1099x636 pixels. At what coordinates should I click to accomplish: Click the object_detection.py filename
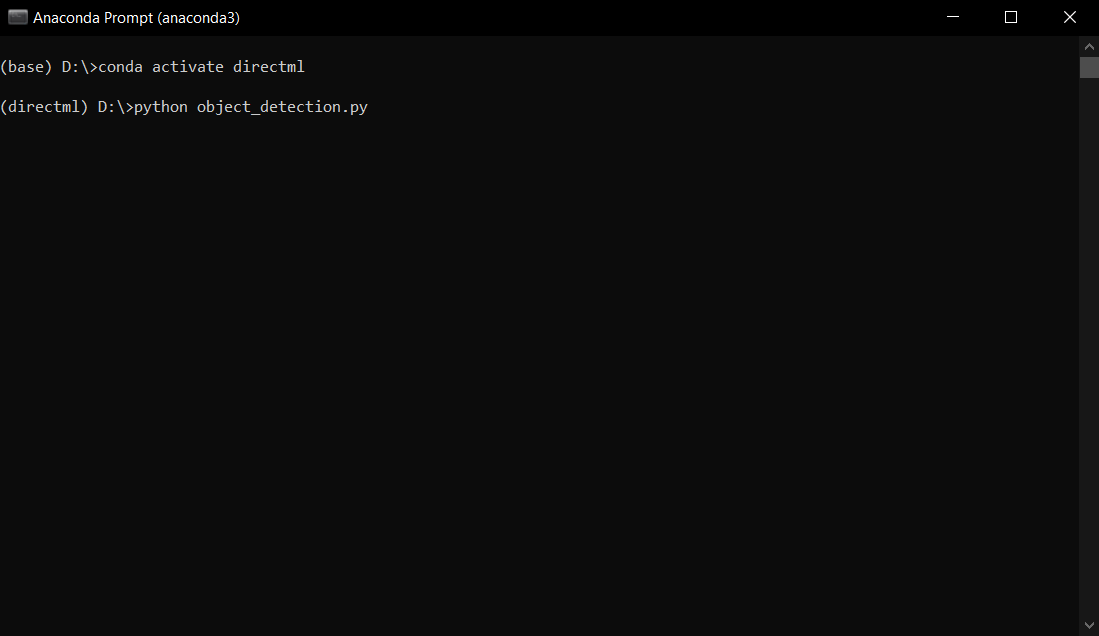point(282,107)
